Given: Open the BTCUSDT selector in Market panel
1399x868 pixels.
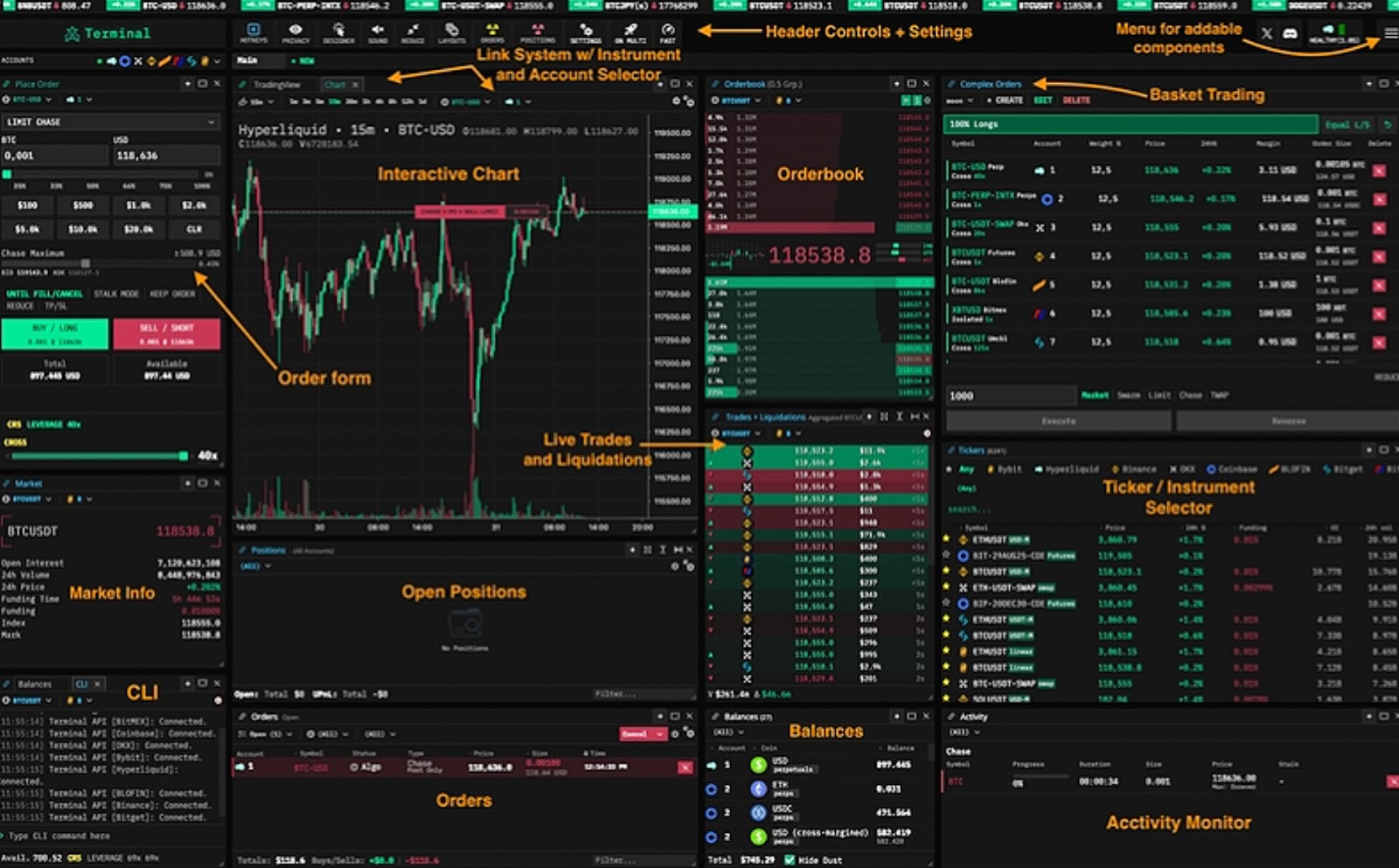Looking at the screenshot, I should coord(27,499).
